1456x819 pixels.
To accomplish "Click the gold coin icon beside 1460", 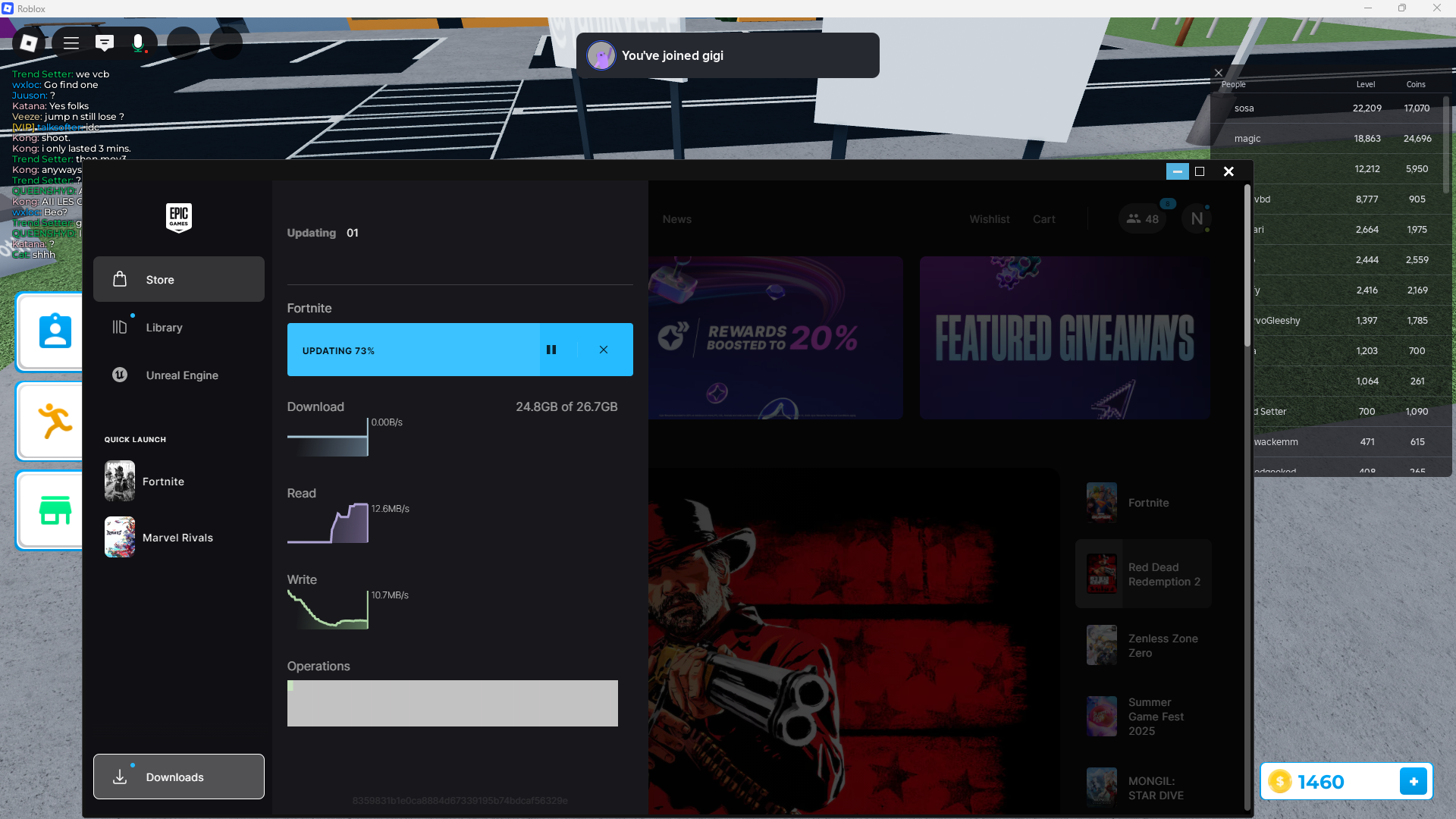I will pos(1280,781).
